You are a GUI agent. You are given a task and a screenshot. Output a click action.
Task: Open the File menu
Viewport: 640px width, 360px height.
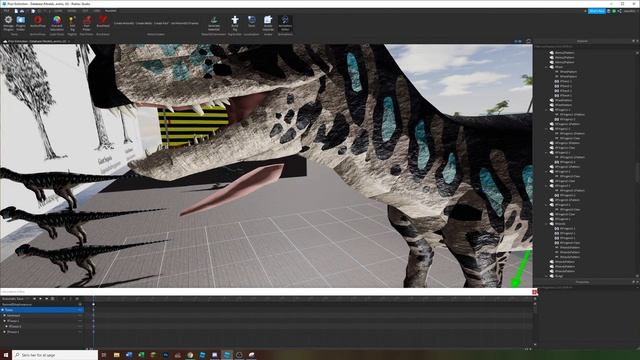(7, 11)
